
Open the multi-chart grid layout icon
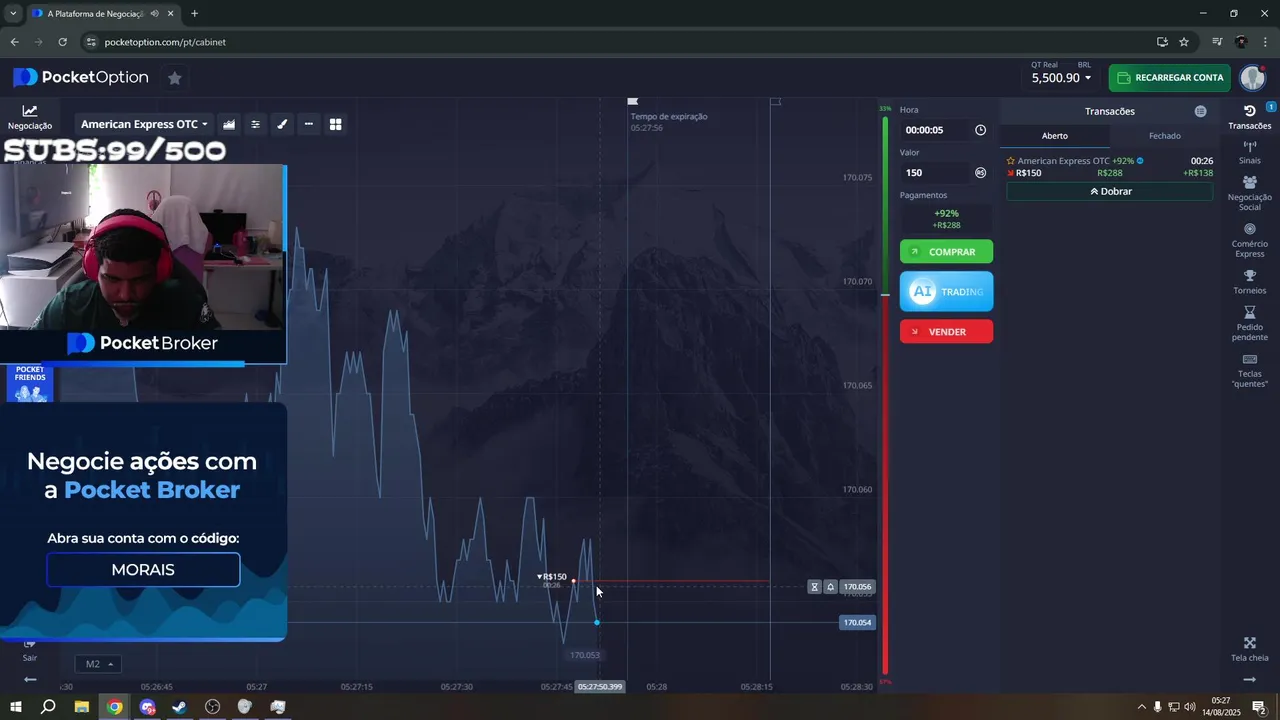tap(336, 124)
